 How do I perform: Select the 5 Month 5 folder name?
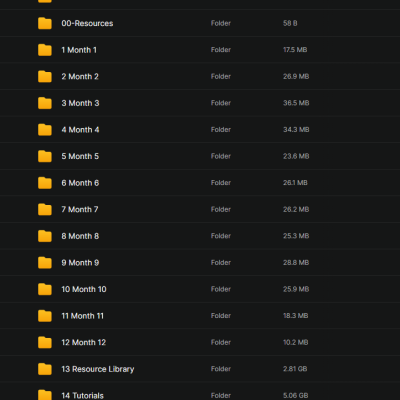pos(80,156)
